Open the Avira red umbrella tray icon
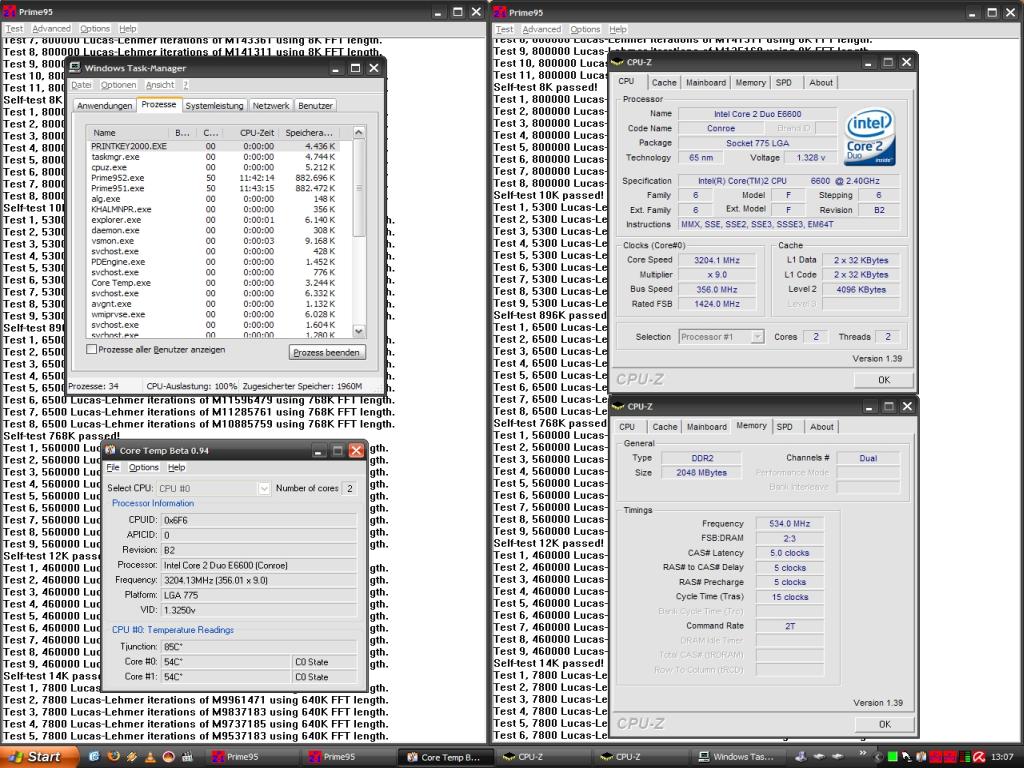This screenshot has height=768, width=1024. 978,757
